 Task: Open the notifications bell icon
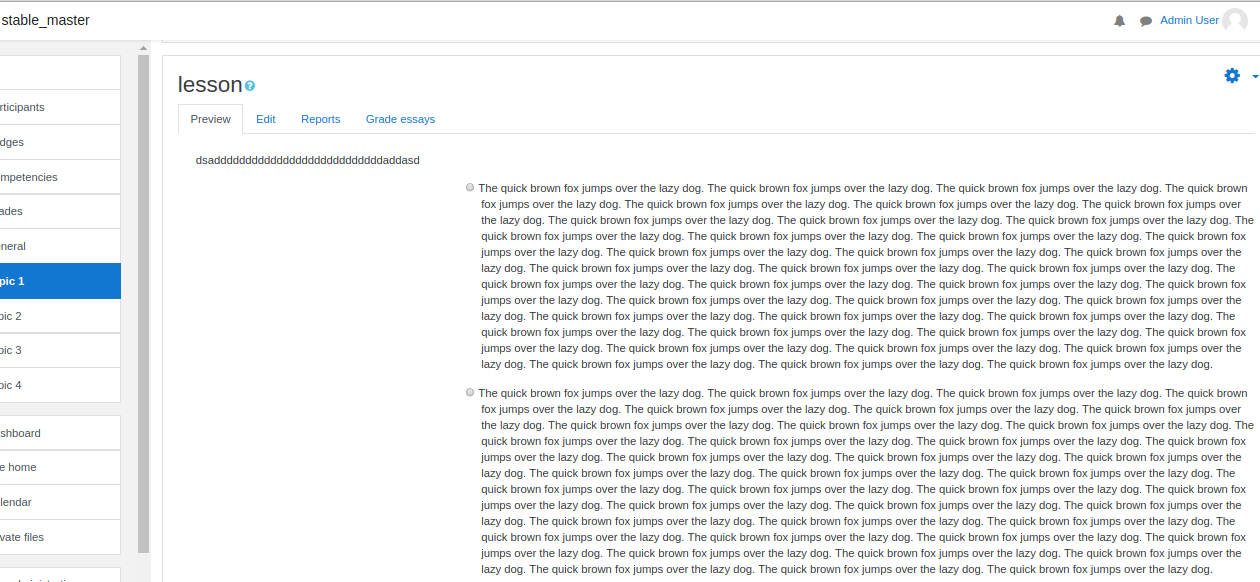(x=1120, y=21)
